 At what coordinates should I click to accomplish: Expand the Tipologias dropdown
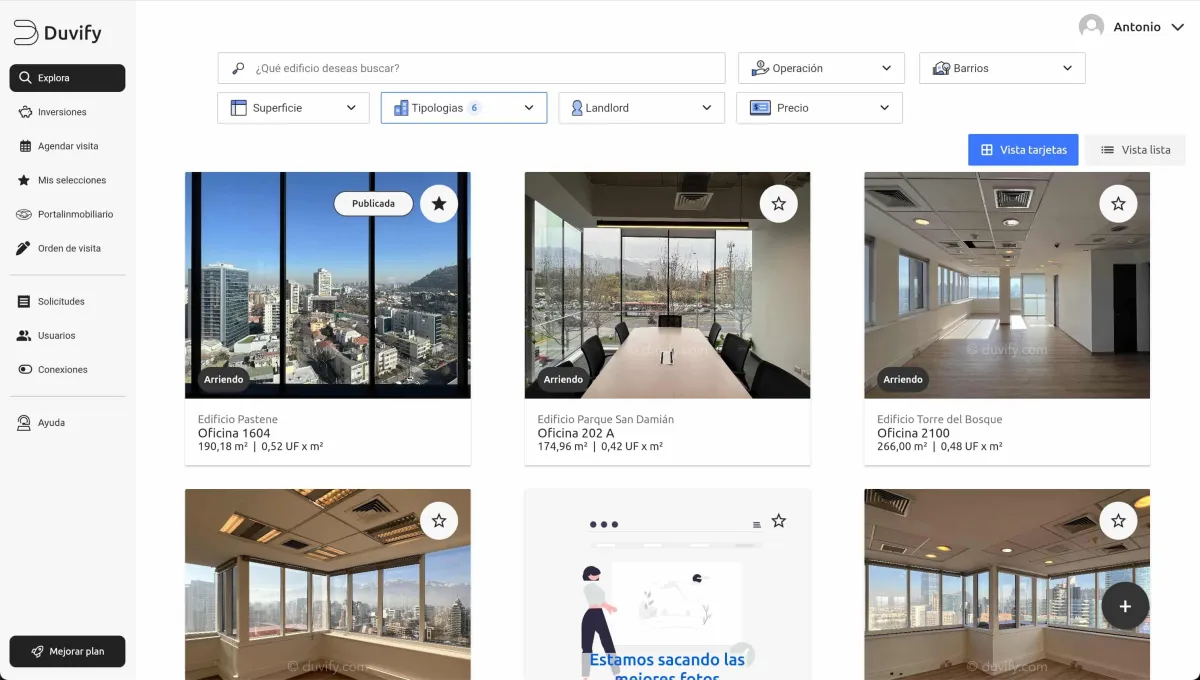pyautogui.click(x=464, y=108)
